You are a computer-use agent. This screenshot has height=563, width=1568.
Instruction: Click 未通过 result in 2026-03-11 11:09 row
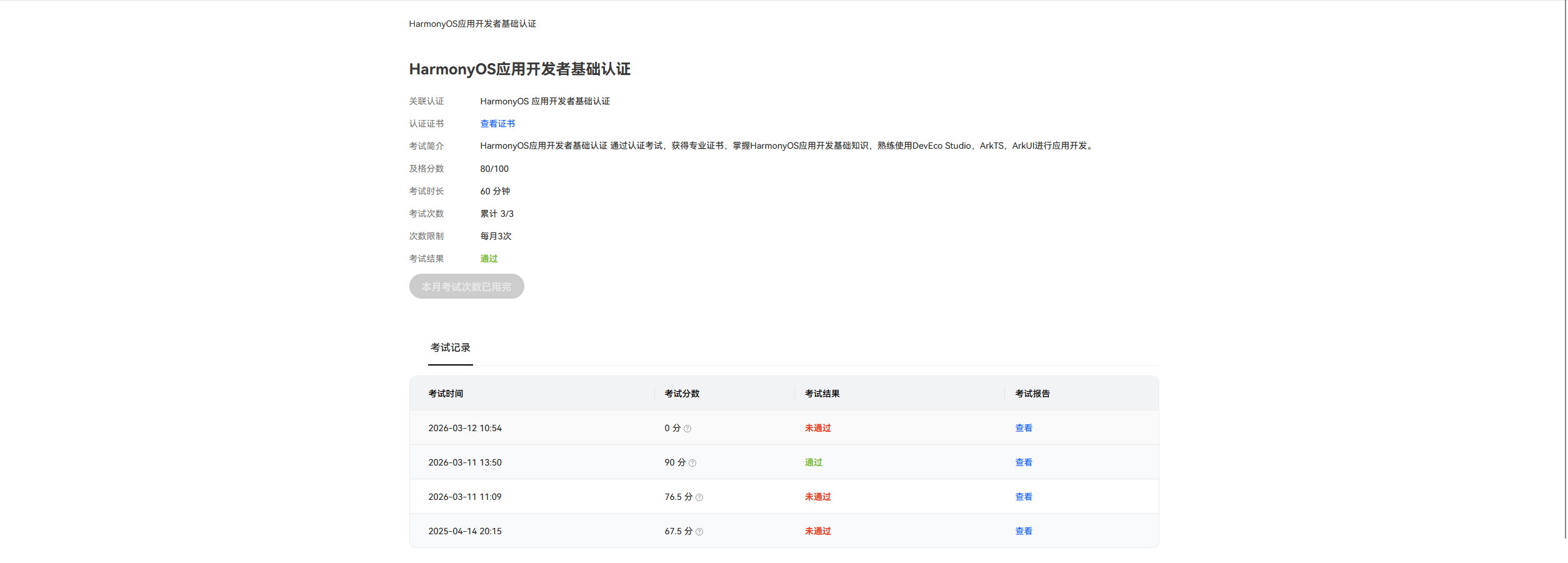coord(817,497)
